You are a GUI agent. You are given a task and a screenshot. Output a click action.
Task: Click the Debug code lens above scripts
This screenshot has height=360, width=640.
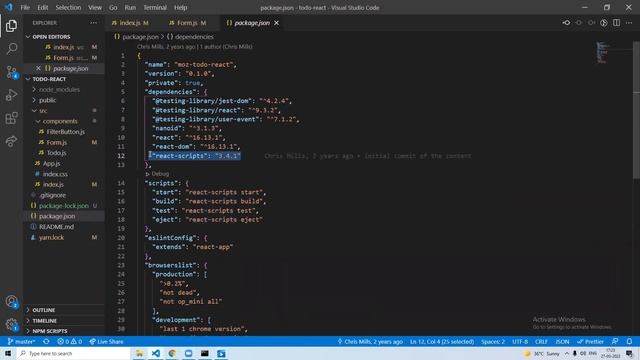coord(157,174)
